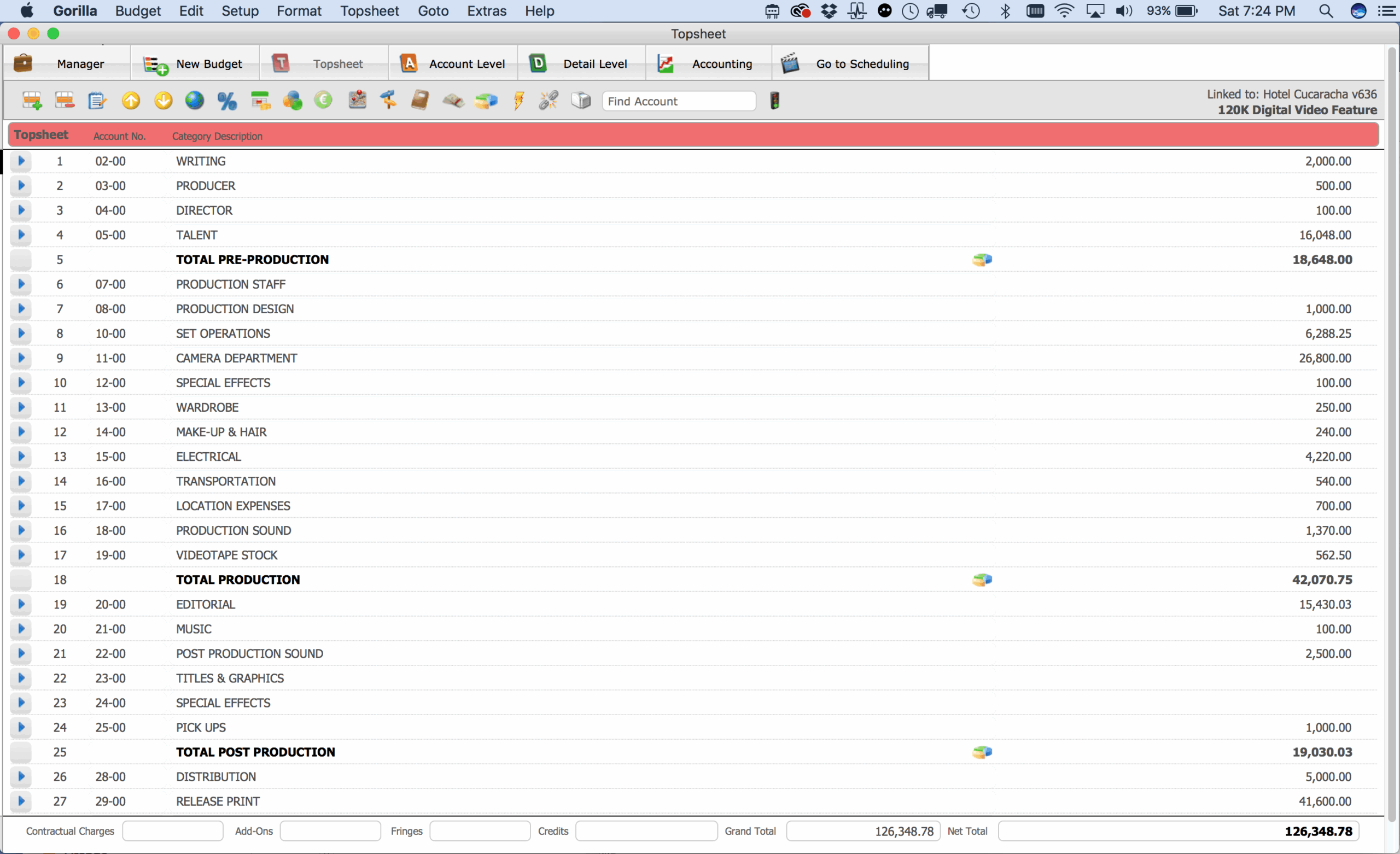Image resolution: width=1400 pixels, height=854 pixels.
Task: Click inside the Find Account field
Action: pos(679,101)
